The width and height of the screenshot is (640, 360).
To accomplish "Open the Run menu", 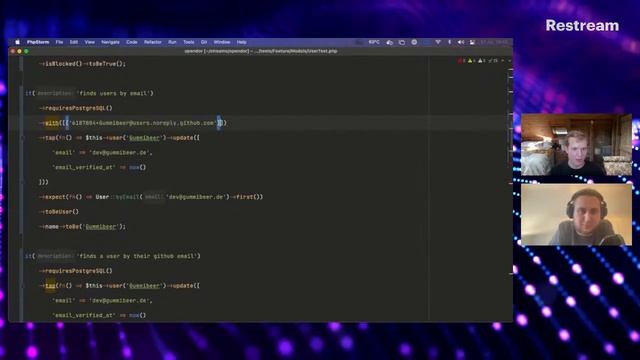I will 172,42.
